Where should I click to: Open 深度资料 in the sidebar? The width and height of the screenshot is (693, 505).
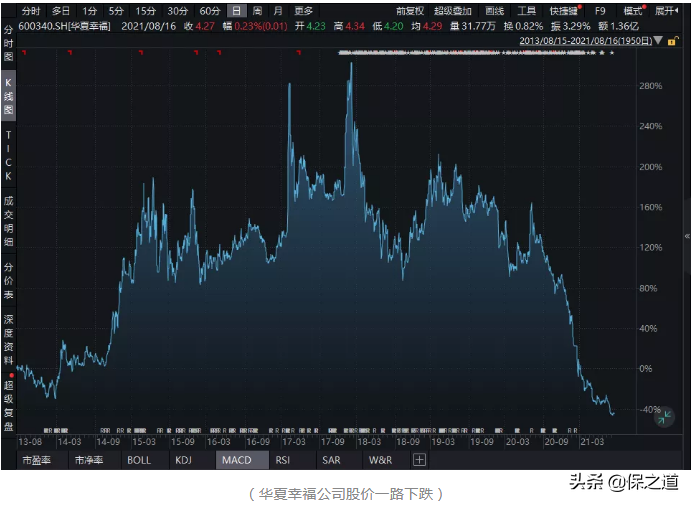(x=8, y=340)
